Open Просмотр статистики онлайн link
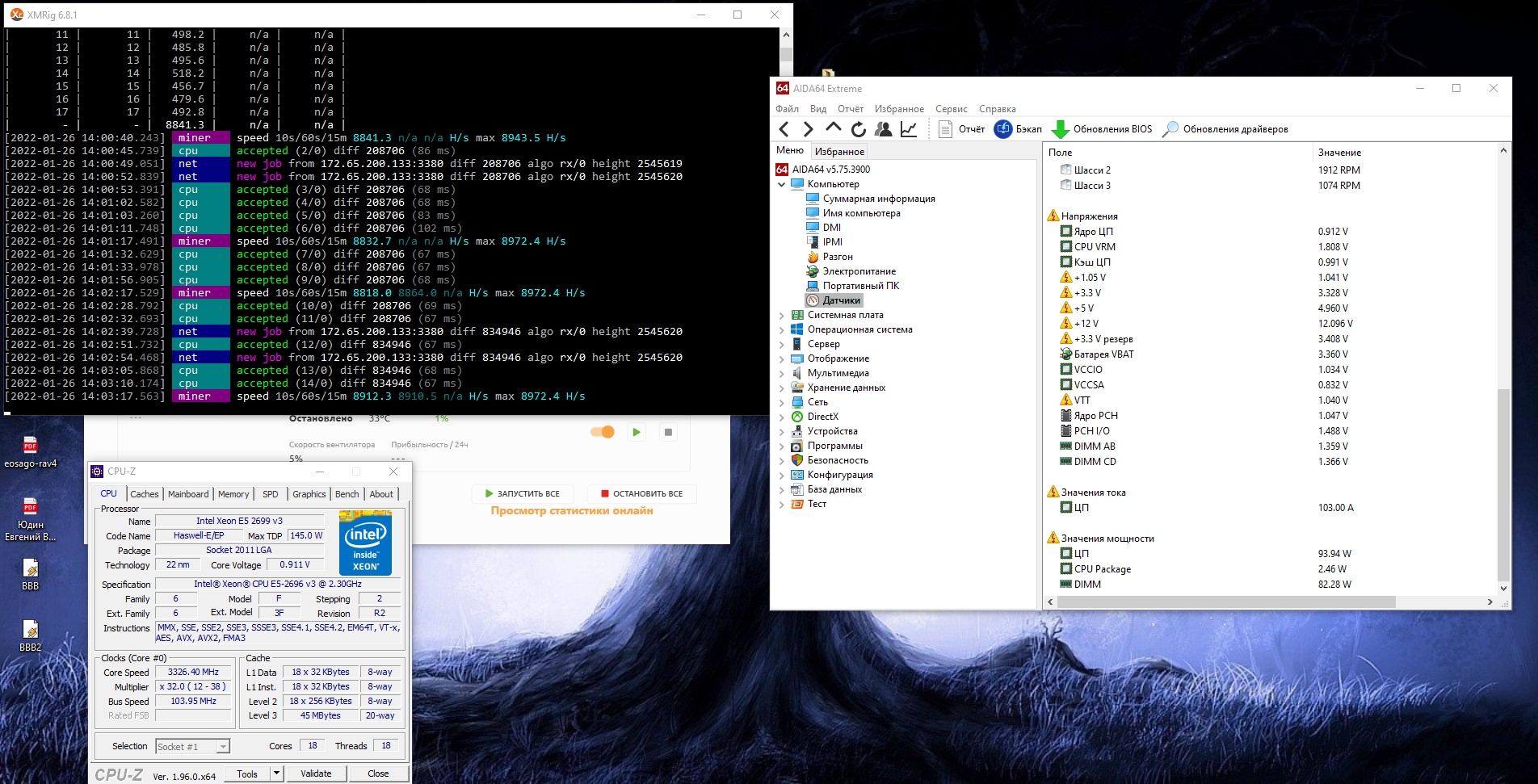The width and height of the screenshot is (1538, 784). point(572,510)
